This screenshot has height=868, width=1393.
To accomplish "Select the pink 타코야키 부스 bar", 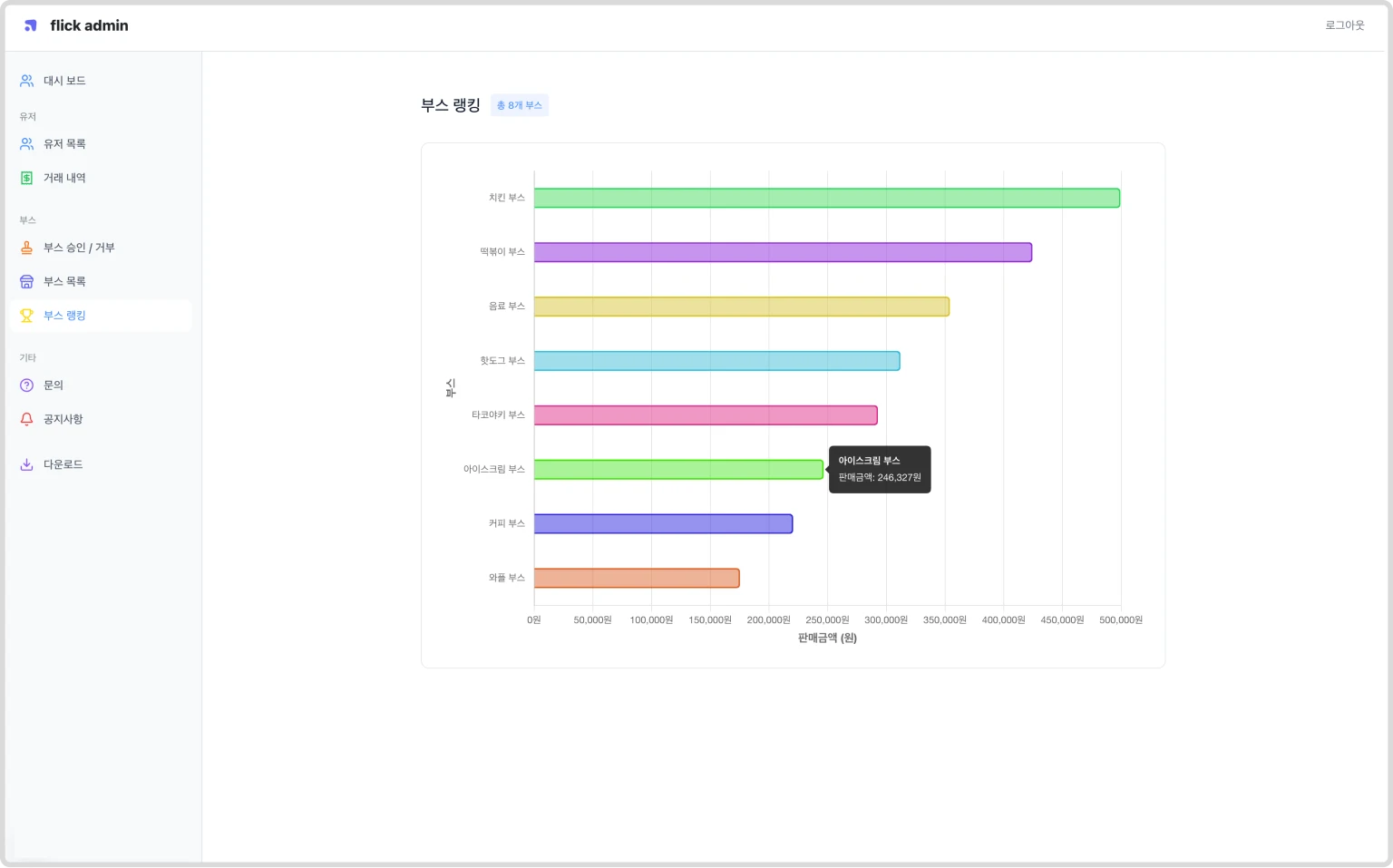I will (x=706, y=415).
